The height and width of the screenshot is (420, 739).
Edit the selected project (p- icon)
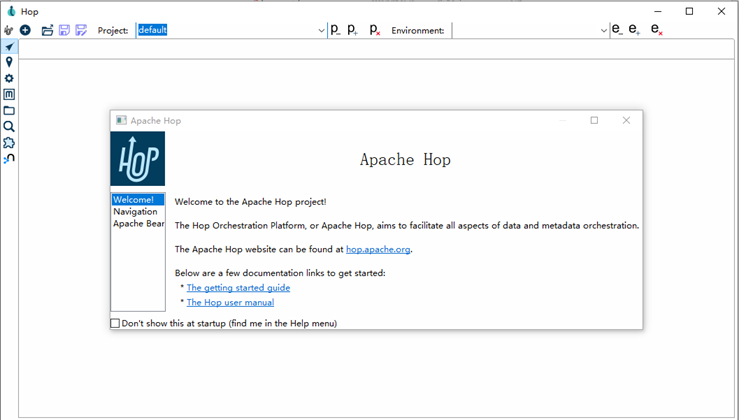(x=335, y=30)
